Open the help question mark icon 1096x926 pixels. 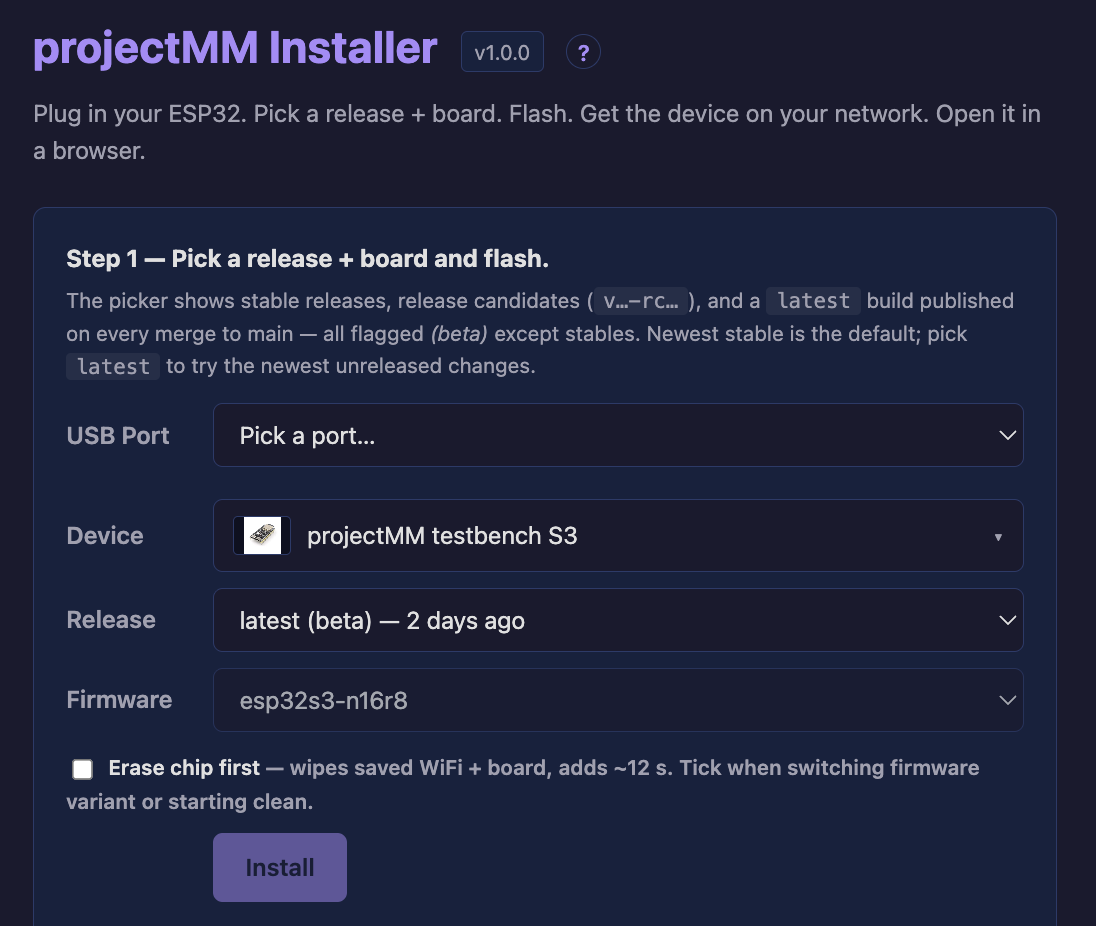[583, 52]
